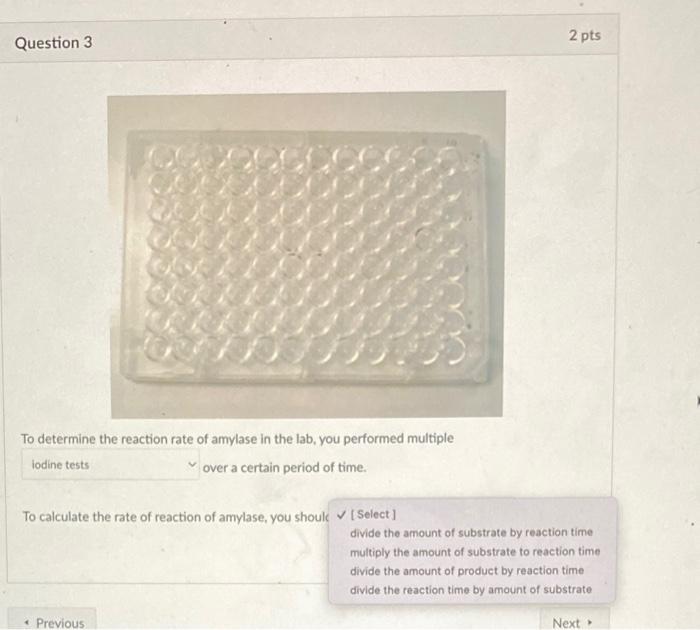Click the chevron on iodine tests dropdown

pos(192,464)
